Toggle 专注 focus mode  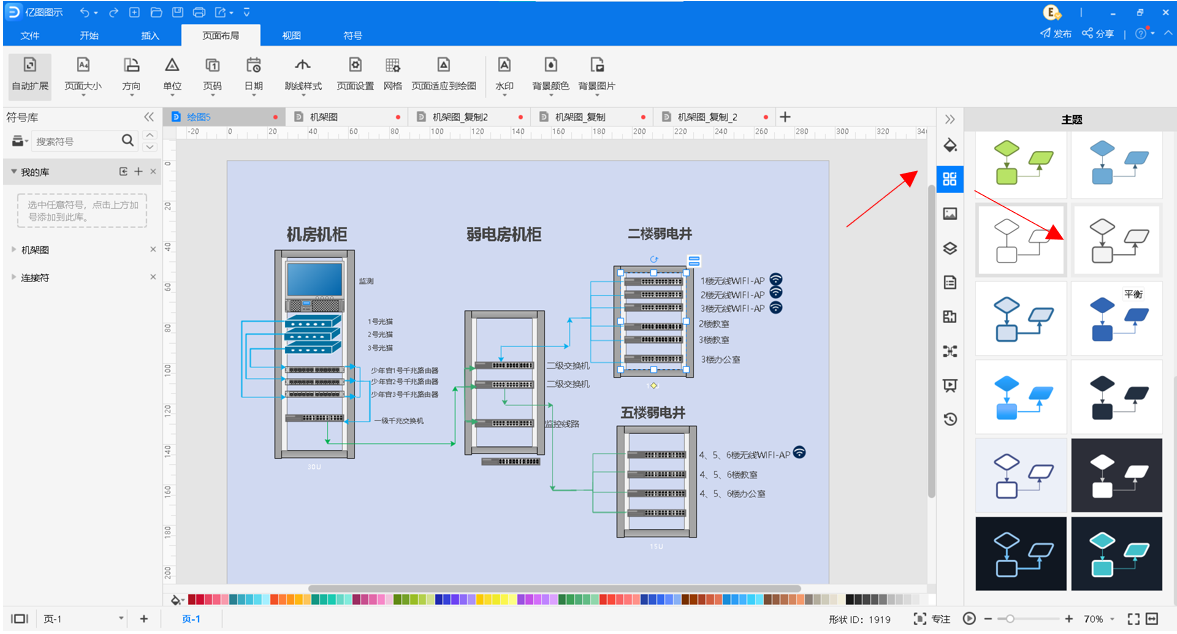pos(932,619)
